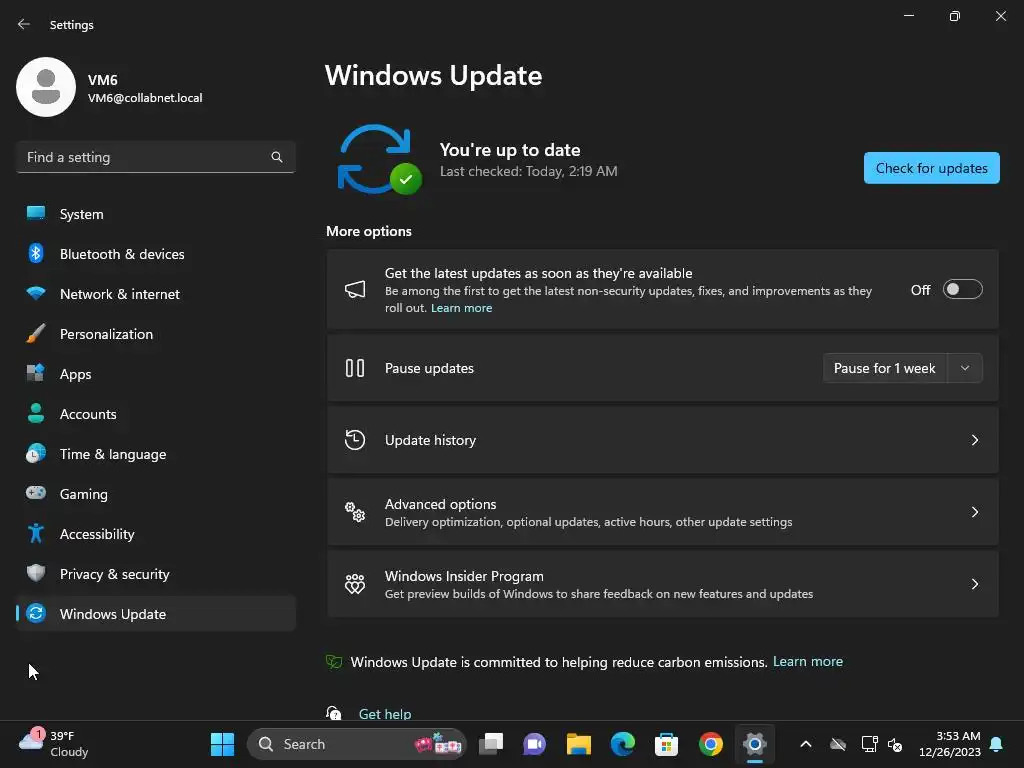Image resolution: width=1024 pixels, height=768 pixels.
Task: Click Learn more under latest updates description
Action: [461, 308]
